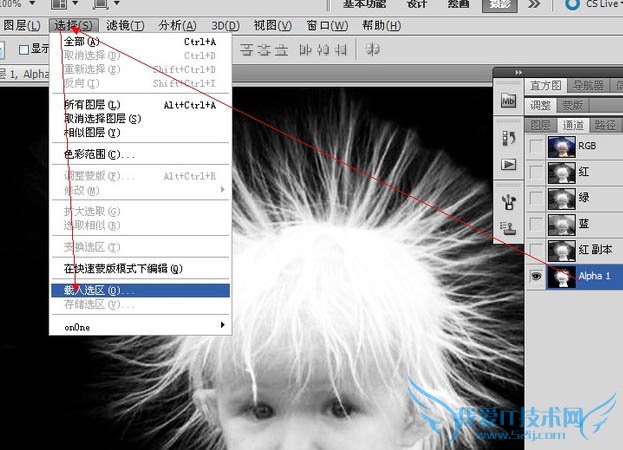Open the Brush Presets dock icon
The height and width of the screenshot is (450, 623).
(509, 202)
